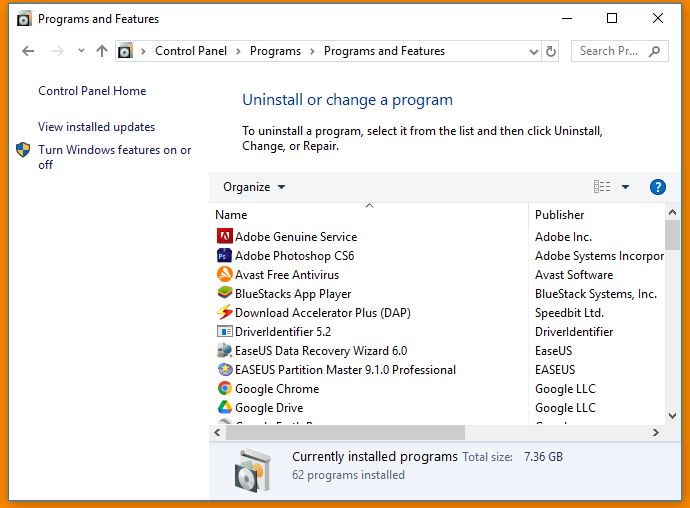The height and width of the screenshot is (508, 690).
Task: Click the search magnifier icon
Action: (654, 51)
